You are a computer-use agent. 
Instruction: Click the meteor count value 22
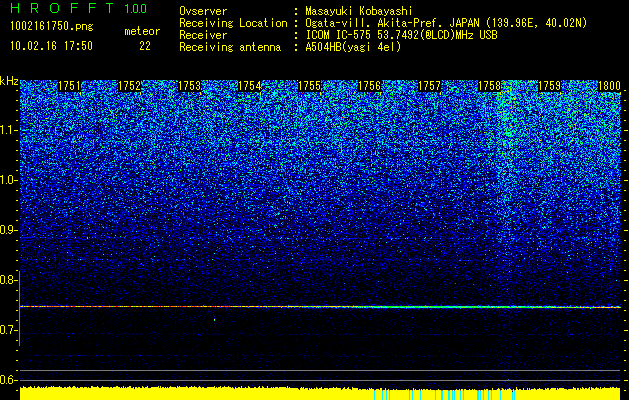[x=145, y=46]
